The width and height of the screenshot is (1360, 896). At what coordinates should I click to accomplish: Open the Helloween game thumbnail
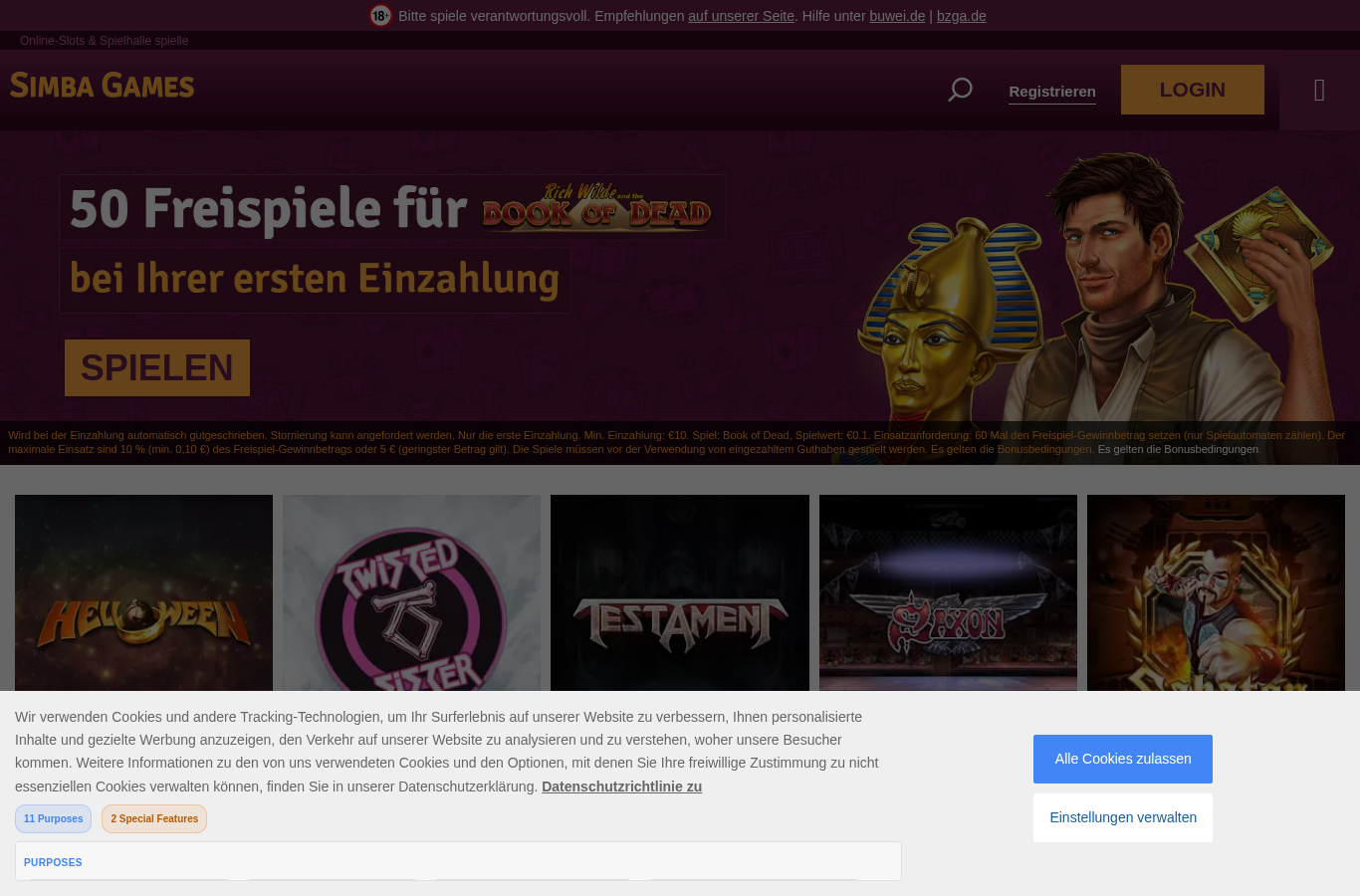(143, 593)
